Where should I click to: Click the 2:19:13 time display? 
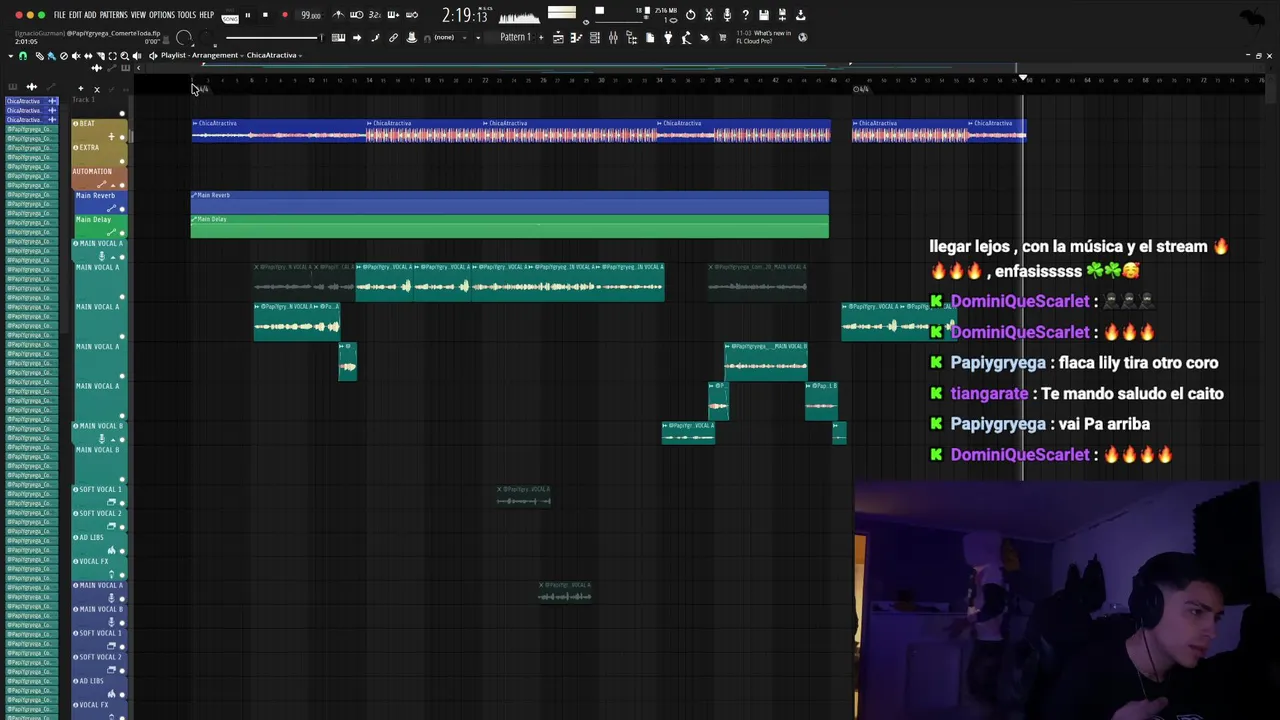465,15
